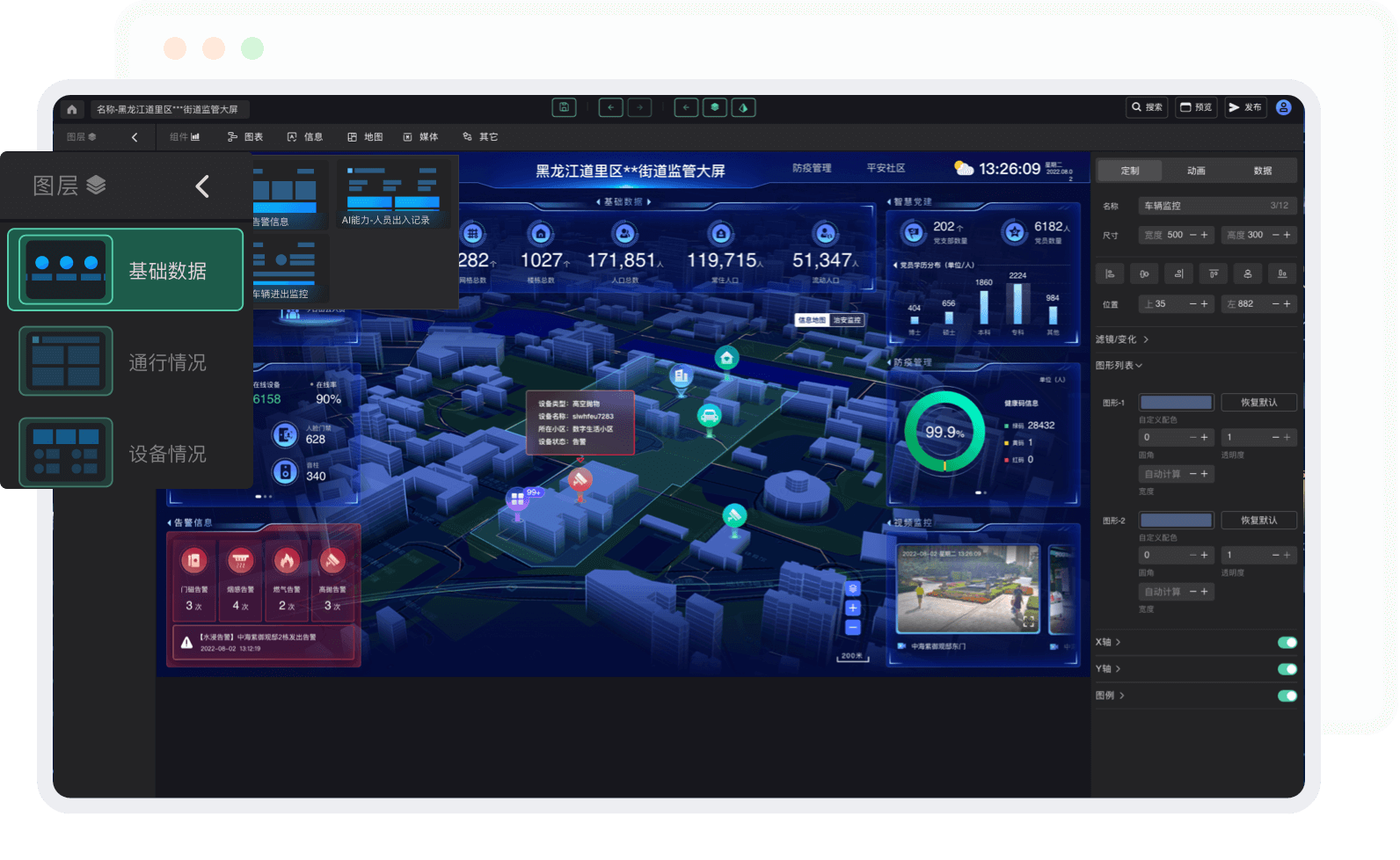This screenshot has width=1400, height=860.
Task: Select the red camera alert marker on map
Action: 579,479
